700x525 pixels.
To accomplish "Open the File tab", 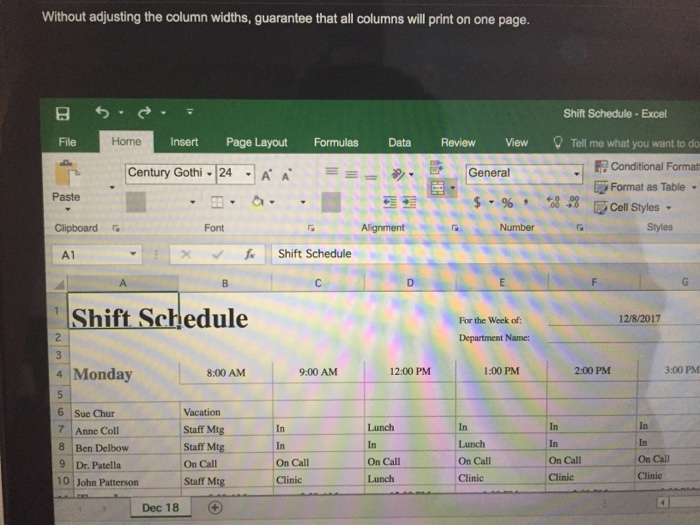I will pyautogui.click(x=67, y=142).
